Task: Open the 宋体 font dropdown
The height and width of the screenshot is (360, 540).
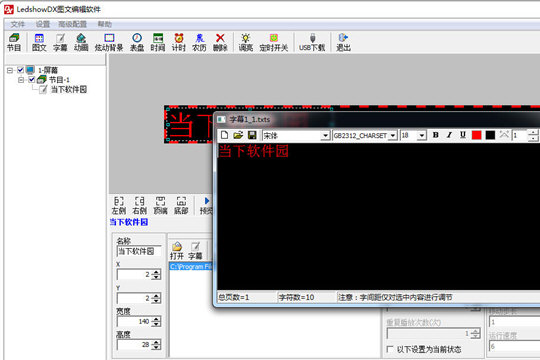Action: [x=325, y=136]
